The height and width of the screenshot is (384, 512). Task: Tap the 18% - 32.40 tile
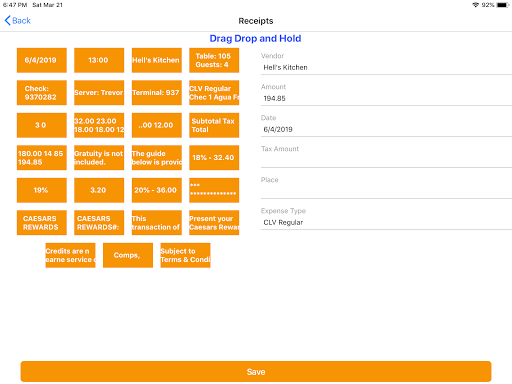click(214, 158)
